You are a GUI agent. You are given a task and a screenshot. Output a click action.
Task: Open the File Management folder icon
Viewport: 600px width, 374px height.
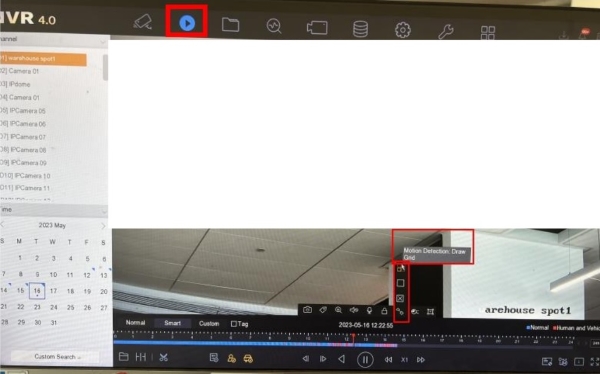[x=230, y=25]
